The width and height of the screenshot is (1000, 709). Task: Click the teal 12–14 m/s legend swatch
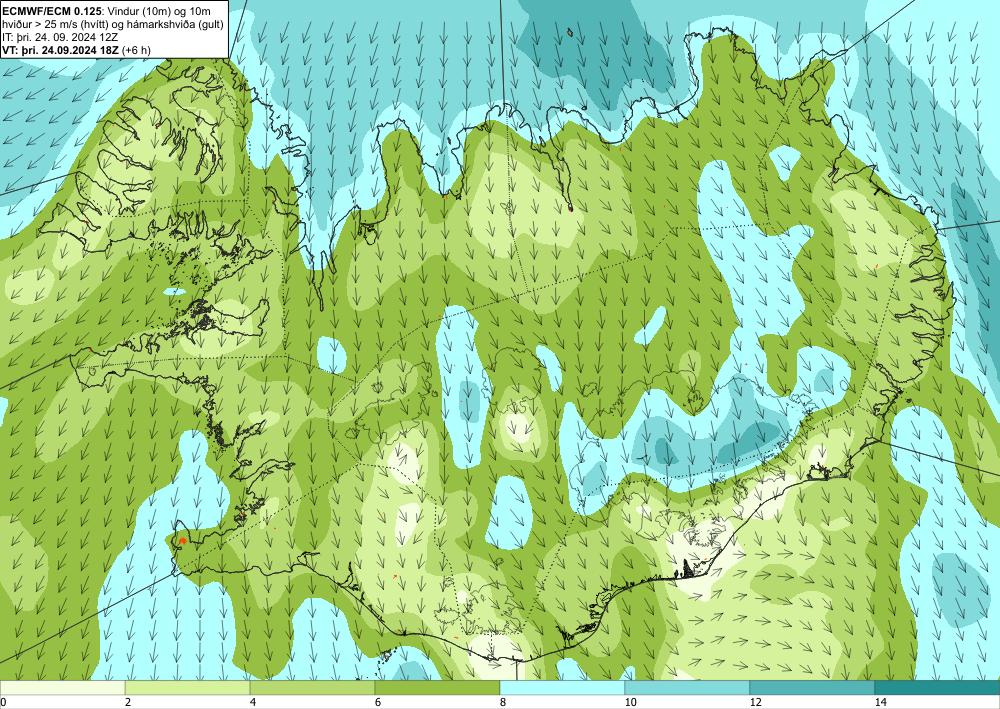(x=812, y=687)
